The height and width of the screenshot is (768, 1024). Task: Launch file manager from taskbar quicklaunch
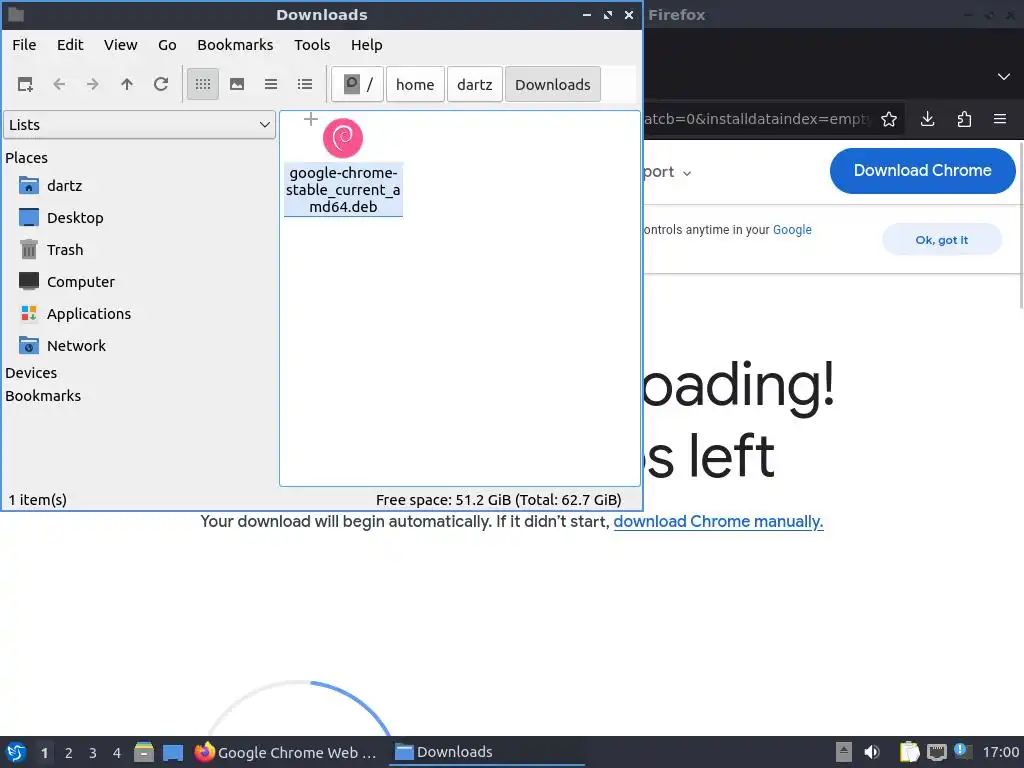[x=144, y=752]
